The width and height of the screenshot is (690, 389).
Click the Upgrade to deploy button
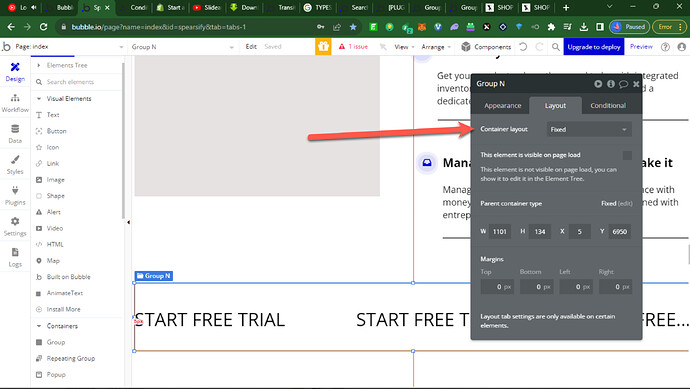pos(594,47)
